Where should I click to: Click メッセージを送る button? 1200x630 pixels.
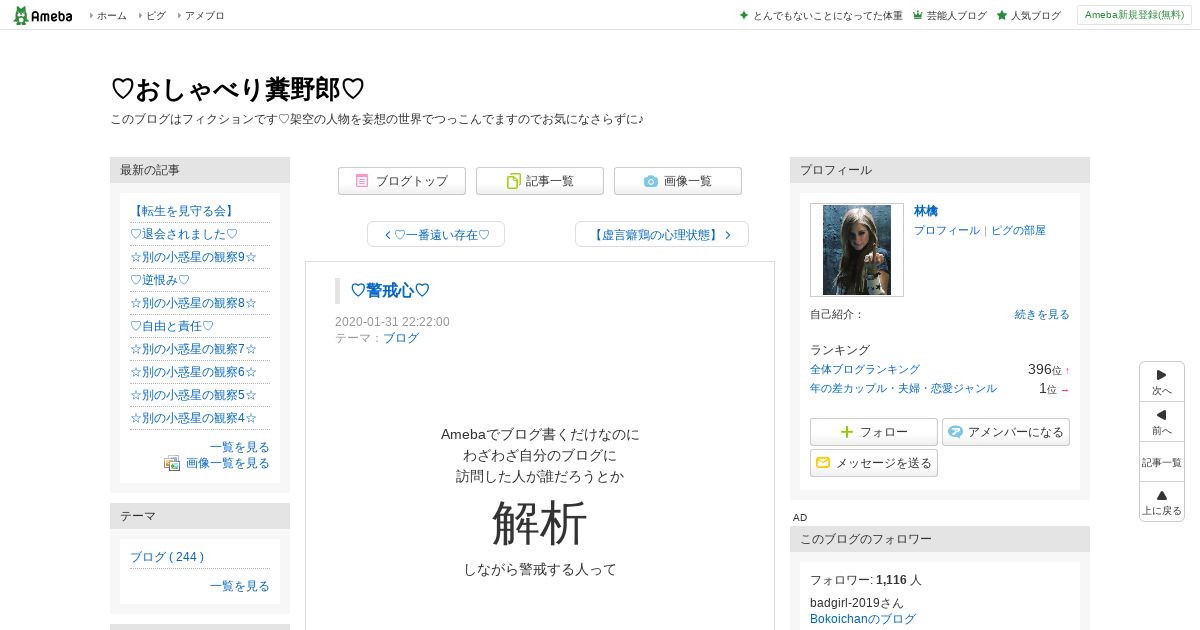874,463
